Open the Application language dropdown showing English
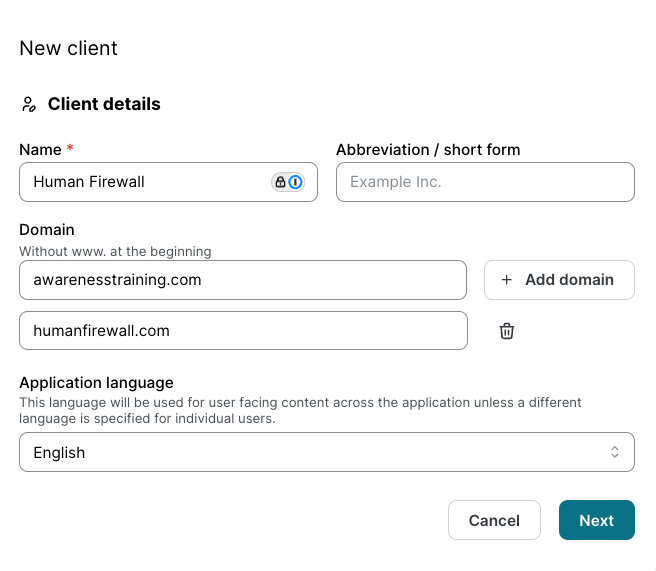This screenshot has width=656, height=571. coord(326,452)
